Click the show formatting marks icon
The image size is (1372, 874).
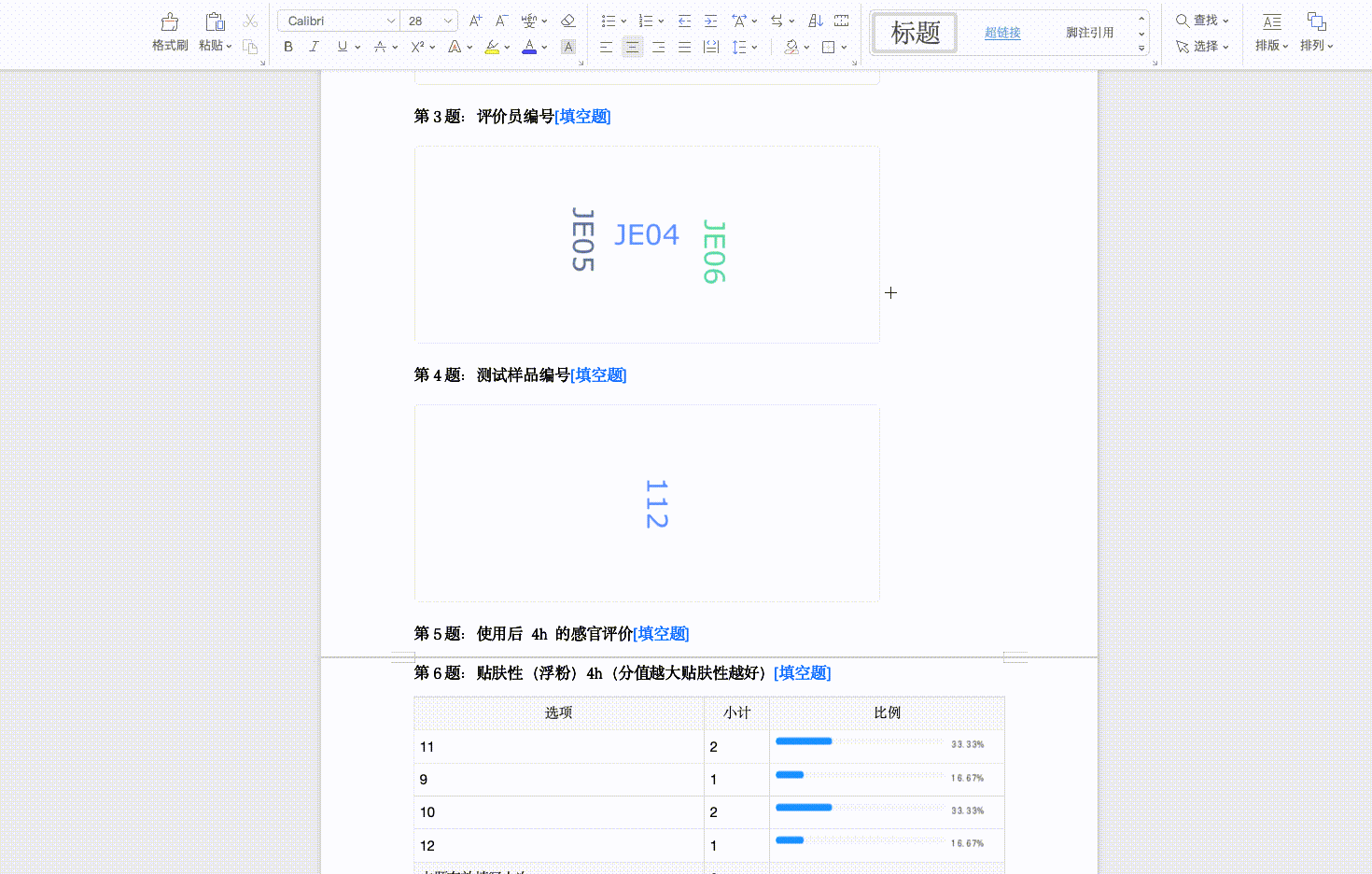pos(842,21)
